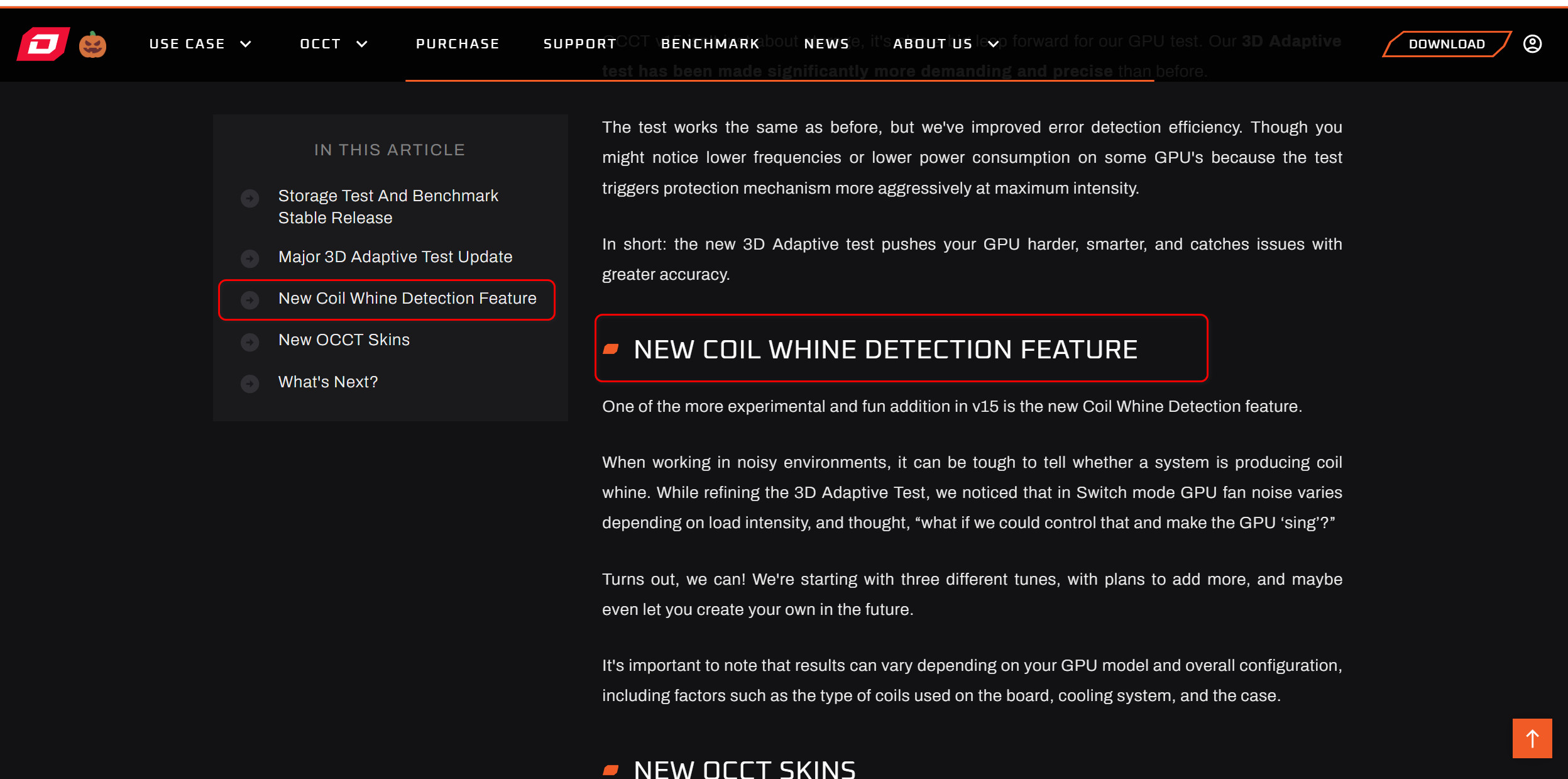This screenshot has width=1568, height=779.
Task: Click arrow bullet beside What's Next?
Action: coord(250,384)
